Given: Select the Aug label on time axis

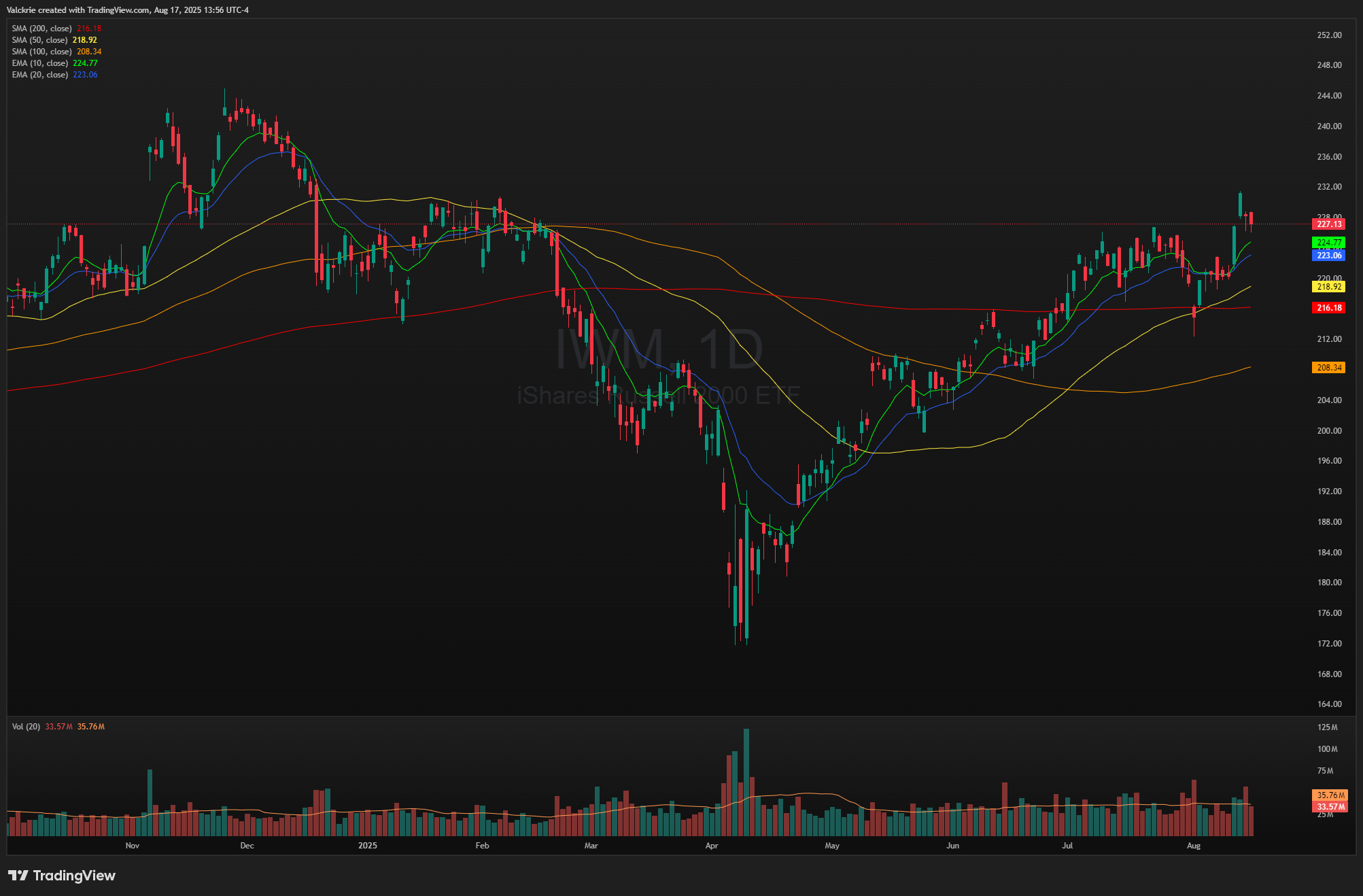Looking at the screenshot, I should tap(1193, 846).
